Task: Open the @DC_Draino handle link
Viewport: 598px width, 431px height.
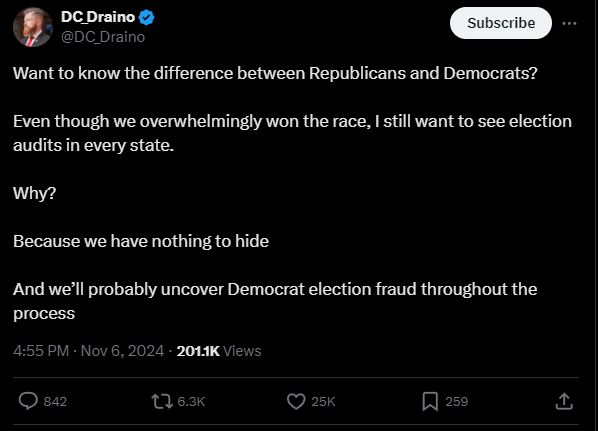Action: pyautogui.click(x=103, y=37)
